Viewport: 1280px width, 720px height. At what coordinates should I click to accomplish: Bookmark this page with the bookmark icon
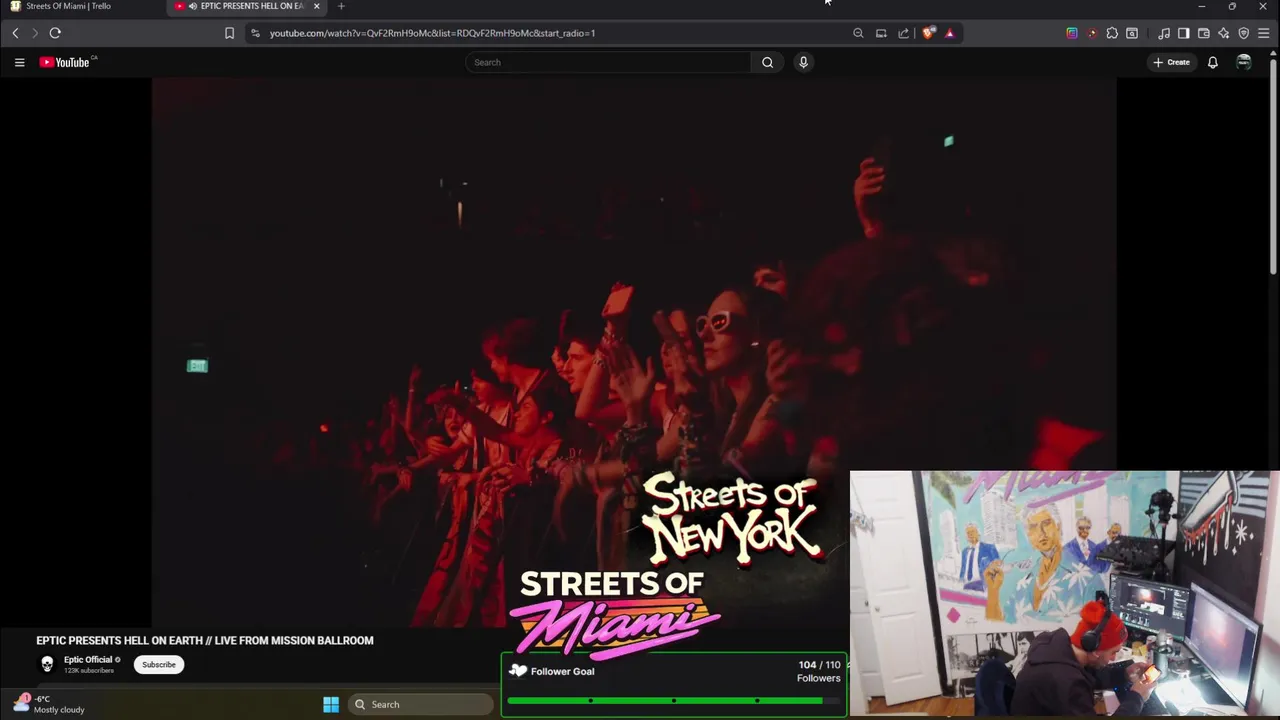[229, 33]
